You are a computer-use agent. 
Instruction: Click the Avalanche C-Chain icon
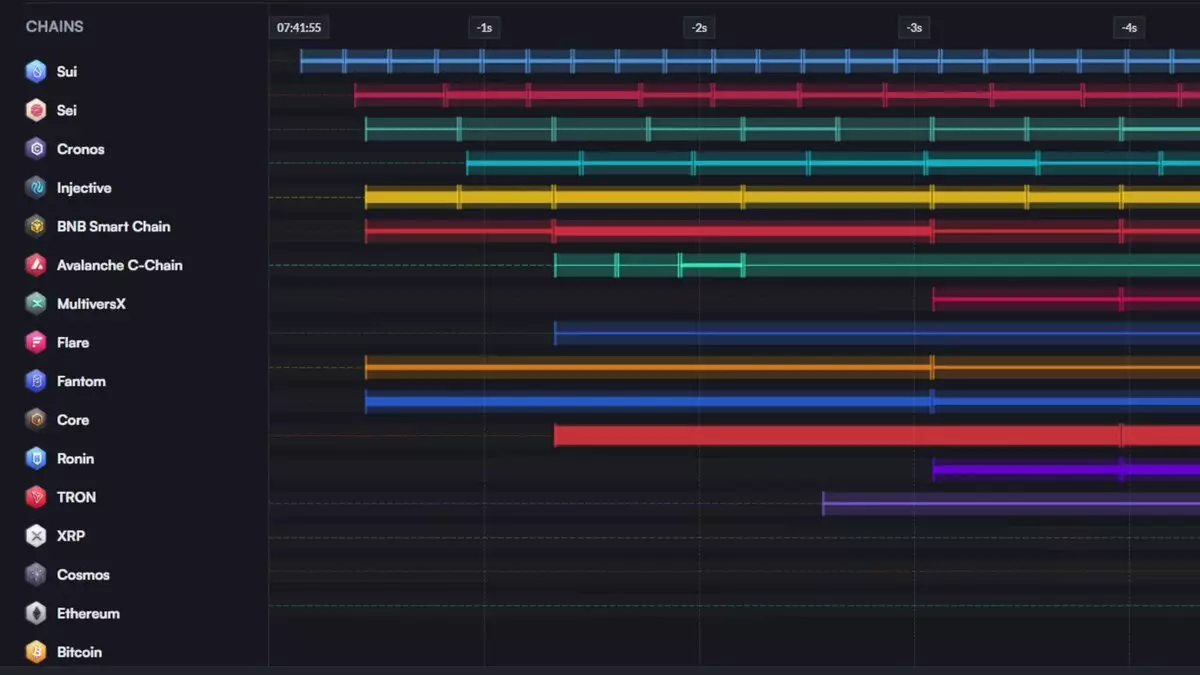pyautogui.click(x=36, y=265)
